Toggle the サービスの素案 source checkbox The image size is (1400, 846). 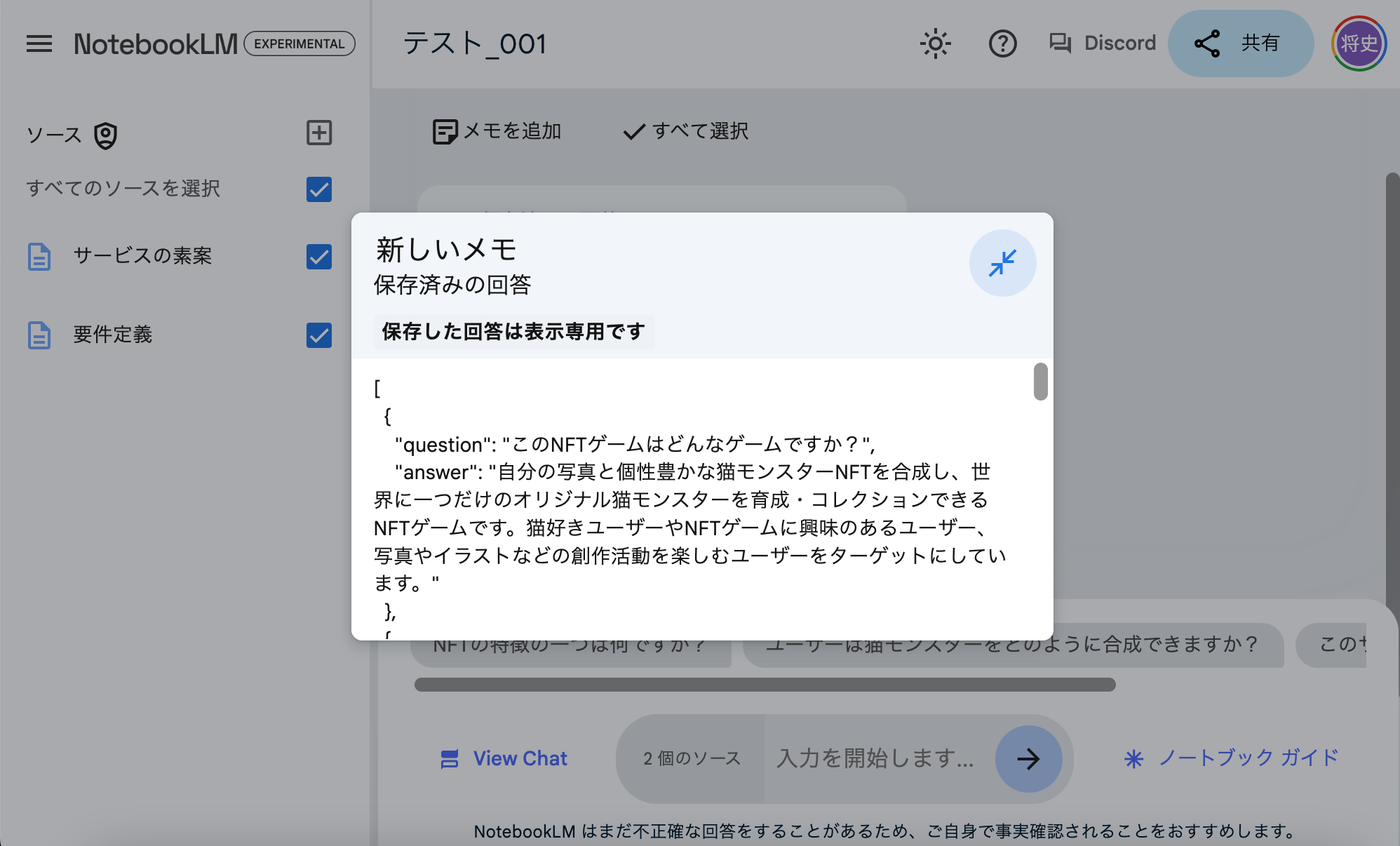click(319, 257)
